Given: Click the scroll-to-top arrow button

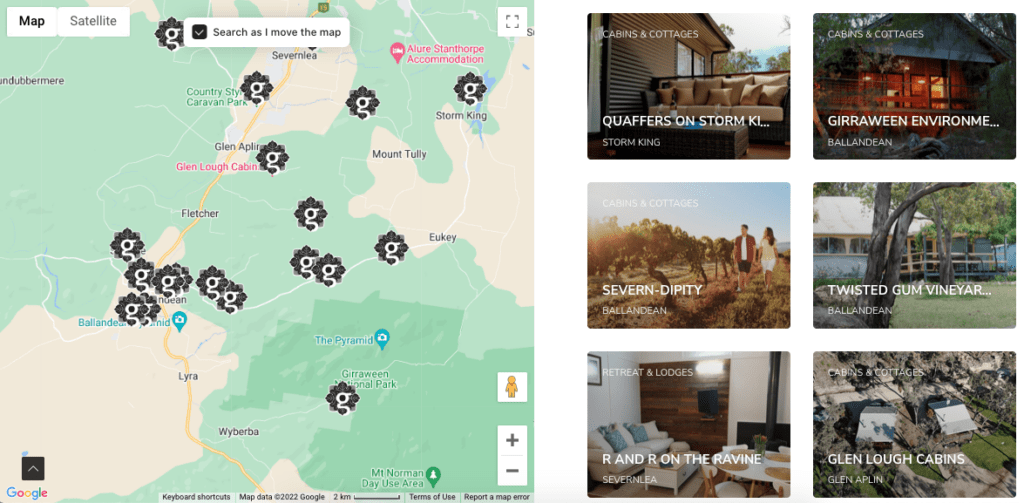Looking at the screenshot, I should tap(33, 468).
